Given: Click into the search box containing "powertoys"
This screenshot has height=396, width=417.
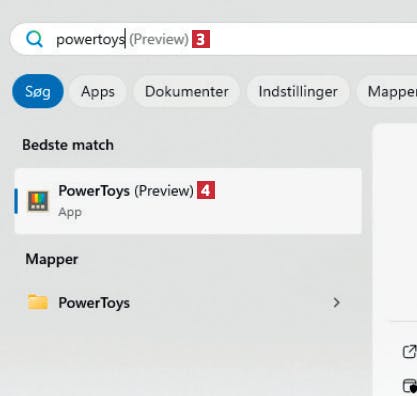Looking at the screenshot, I should [x=213, y=39].
